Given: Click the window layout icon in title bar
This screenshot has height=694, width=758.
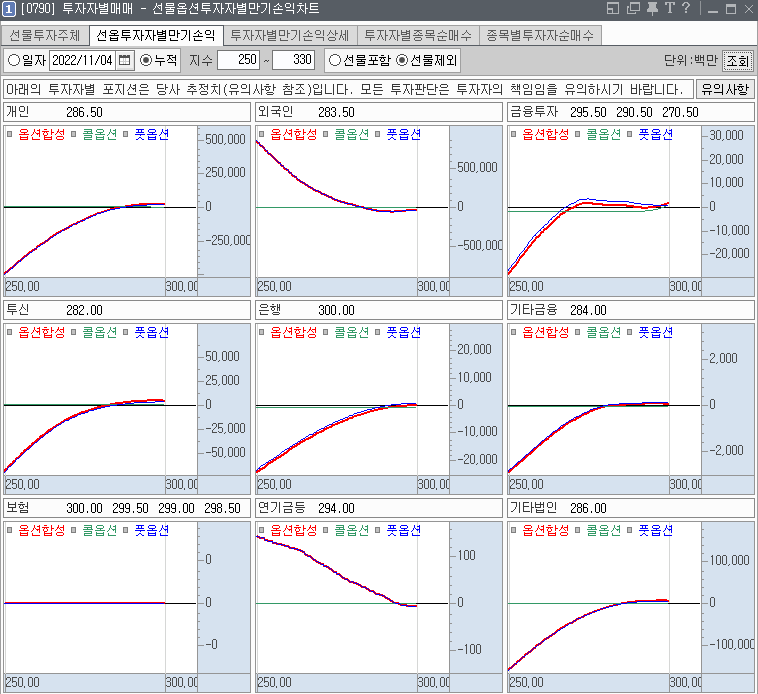Looking at the screenshot, I should (x=615, y=9).
